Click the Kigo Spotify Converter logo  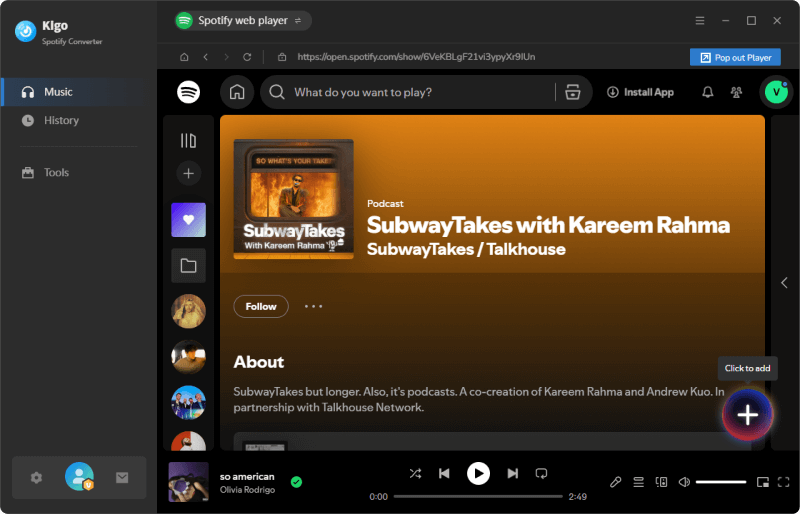click(25, 32)
